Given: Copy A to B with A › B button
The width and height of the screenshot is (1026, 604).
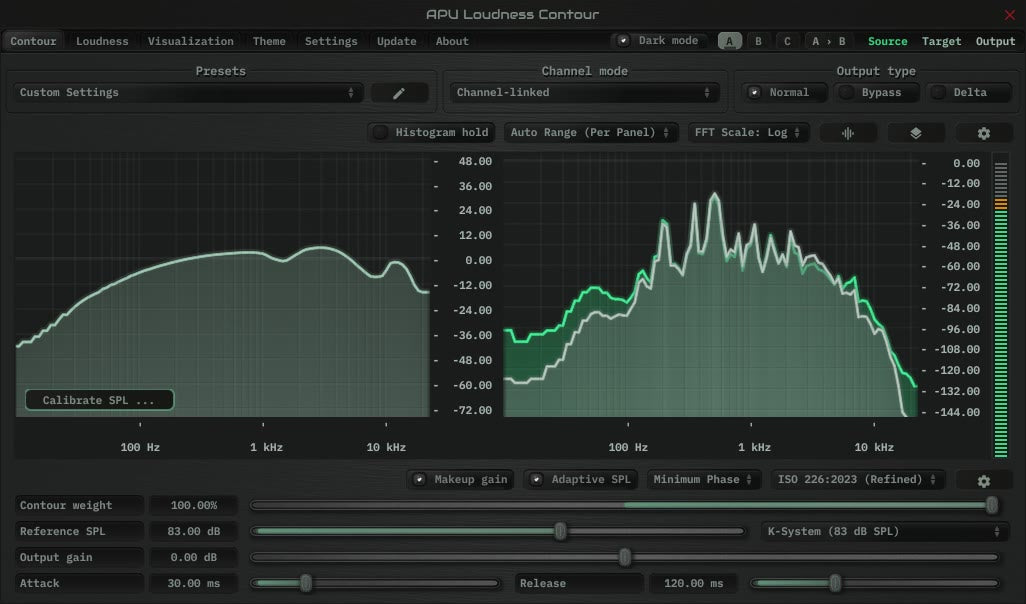Looking at the screenshot, I should (828, 41).
